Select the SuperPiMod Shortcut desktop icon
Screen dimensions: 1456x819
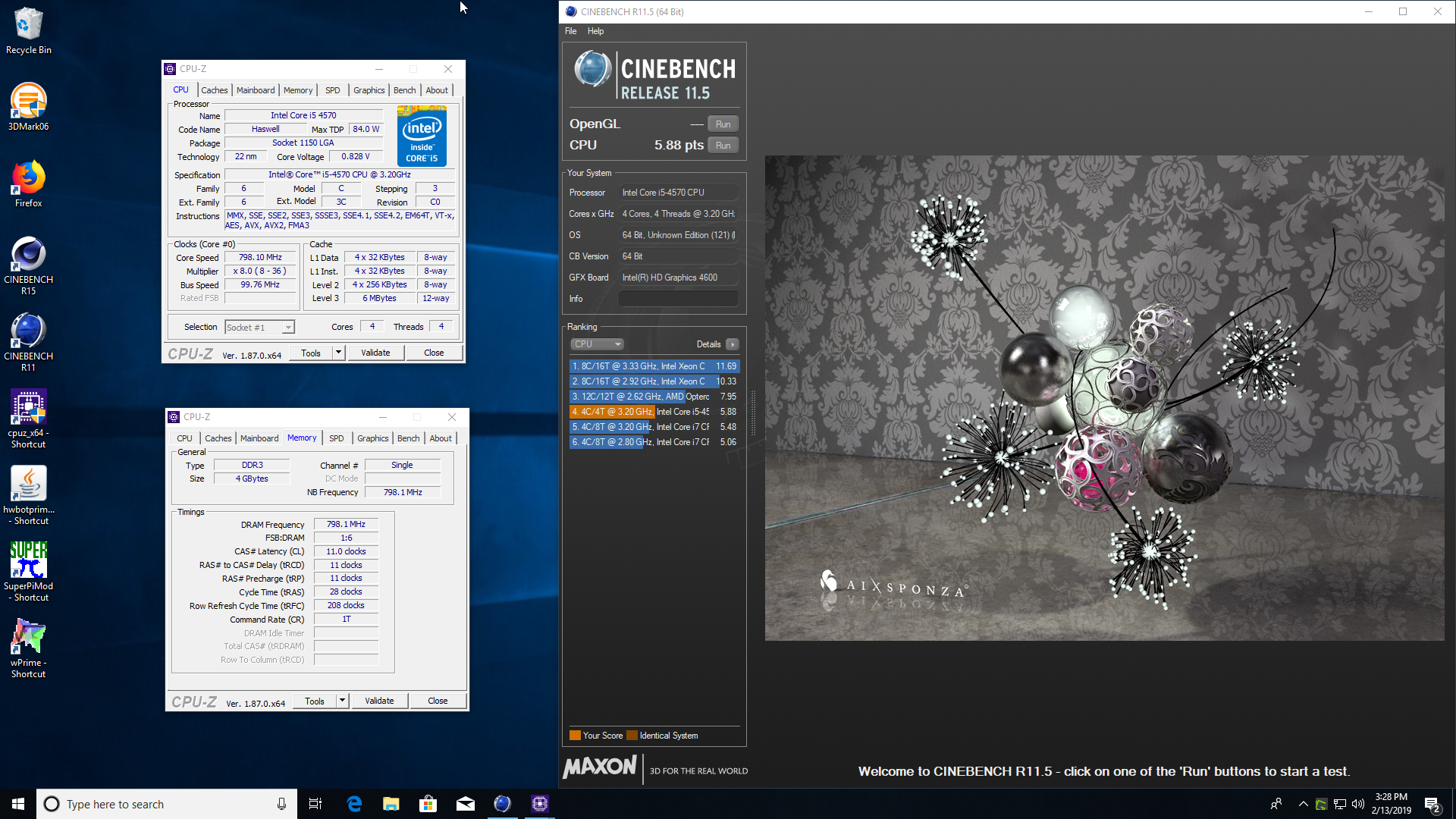pos(28,572)
